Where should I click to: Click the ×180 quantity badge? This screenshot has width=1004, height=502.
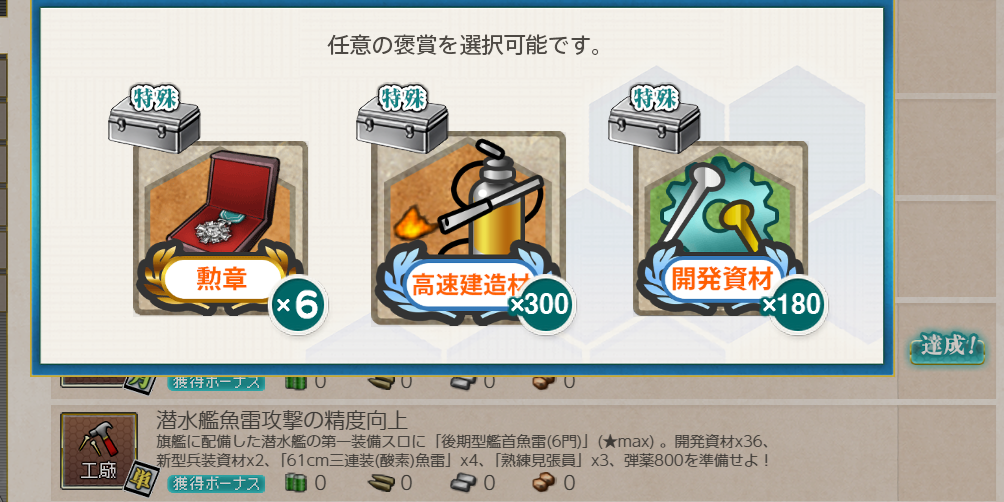(795, 306)
